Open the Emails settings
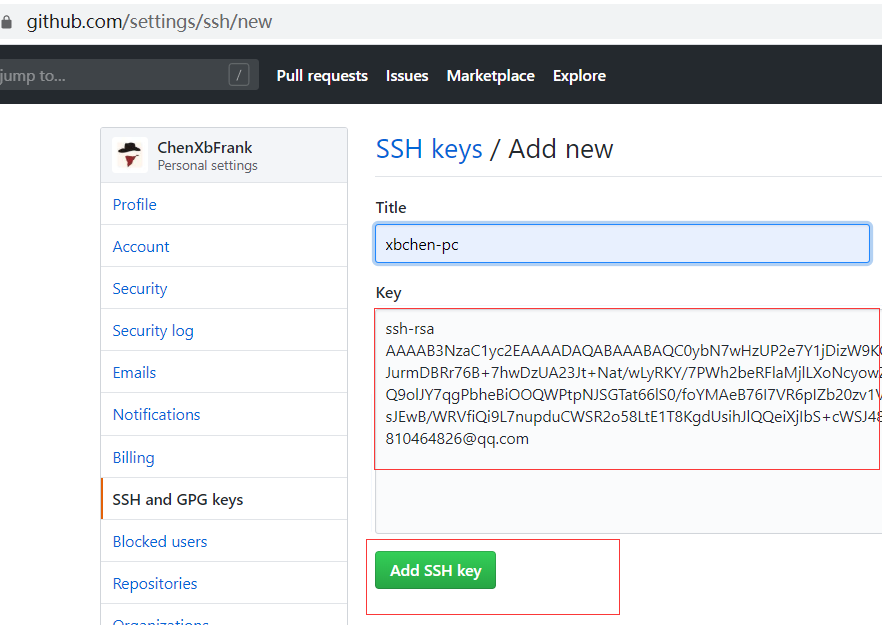Viewport: 882px width, 625px height. [224, 372]
